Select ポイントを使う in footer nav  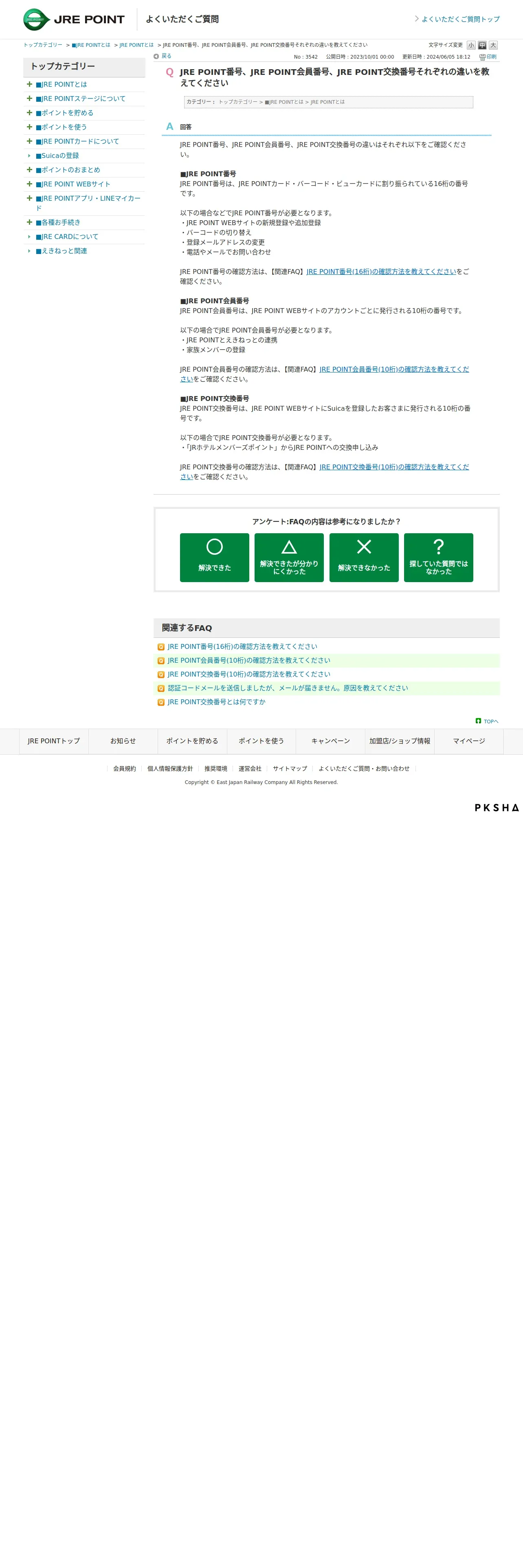pos(261,741)
